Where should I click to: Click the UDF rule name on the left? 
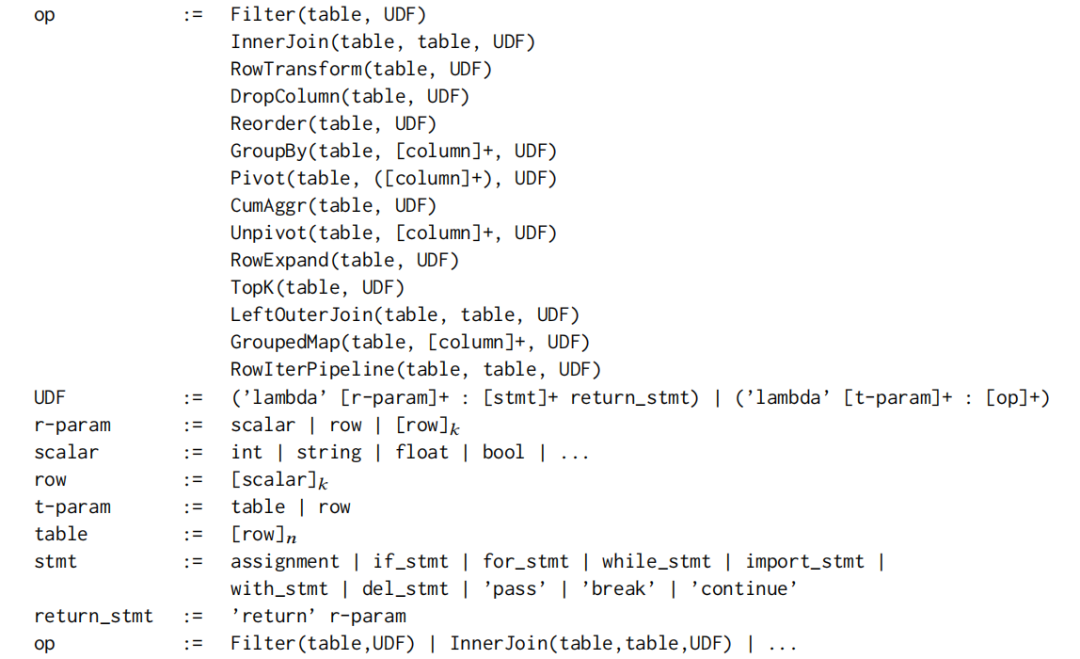(50, 397)
